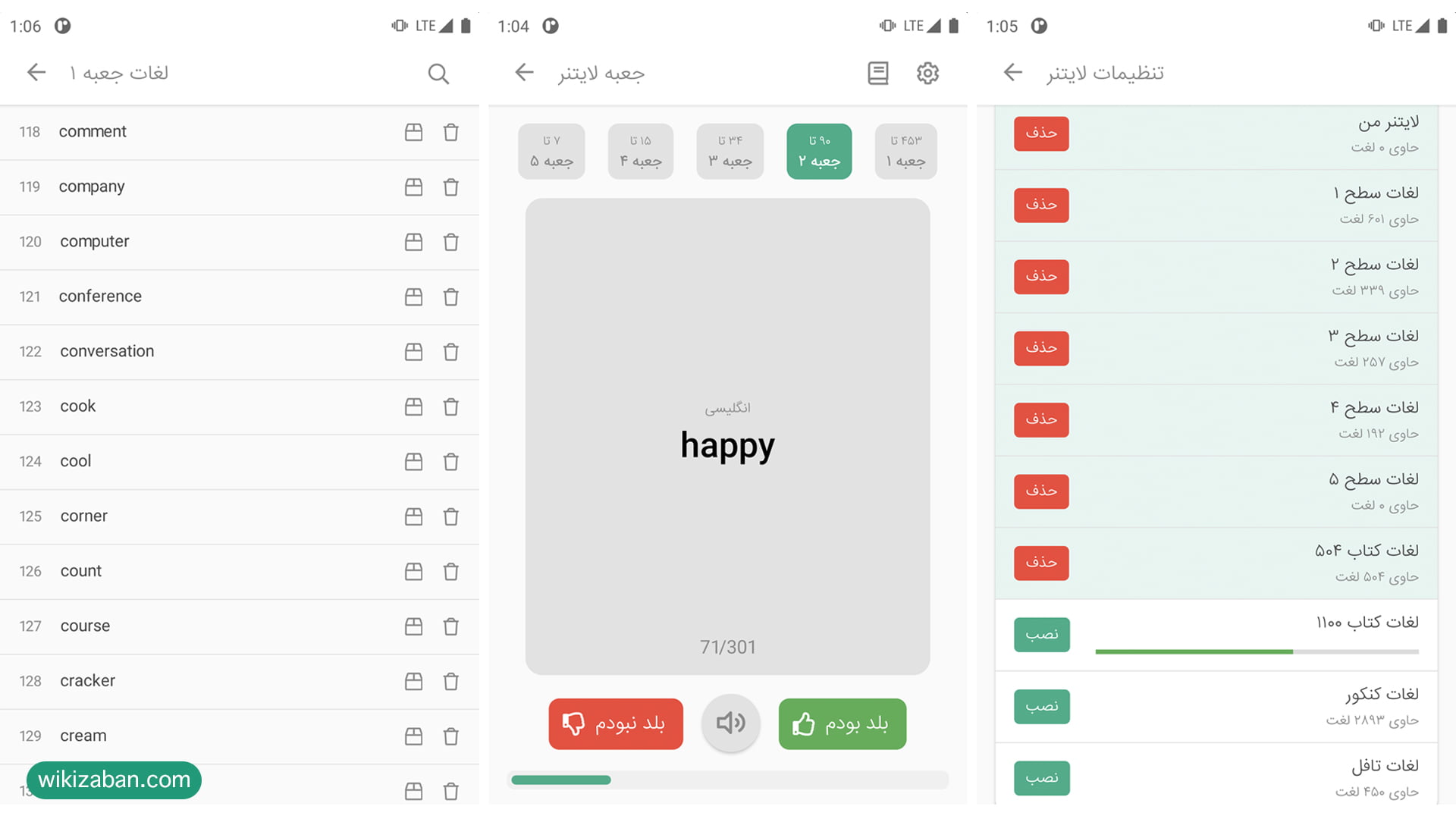1456x819 pixels.
Task: Select جعبه ۳ tab (۳۴ cards)
Action: 727,152
